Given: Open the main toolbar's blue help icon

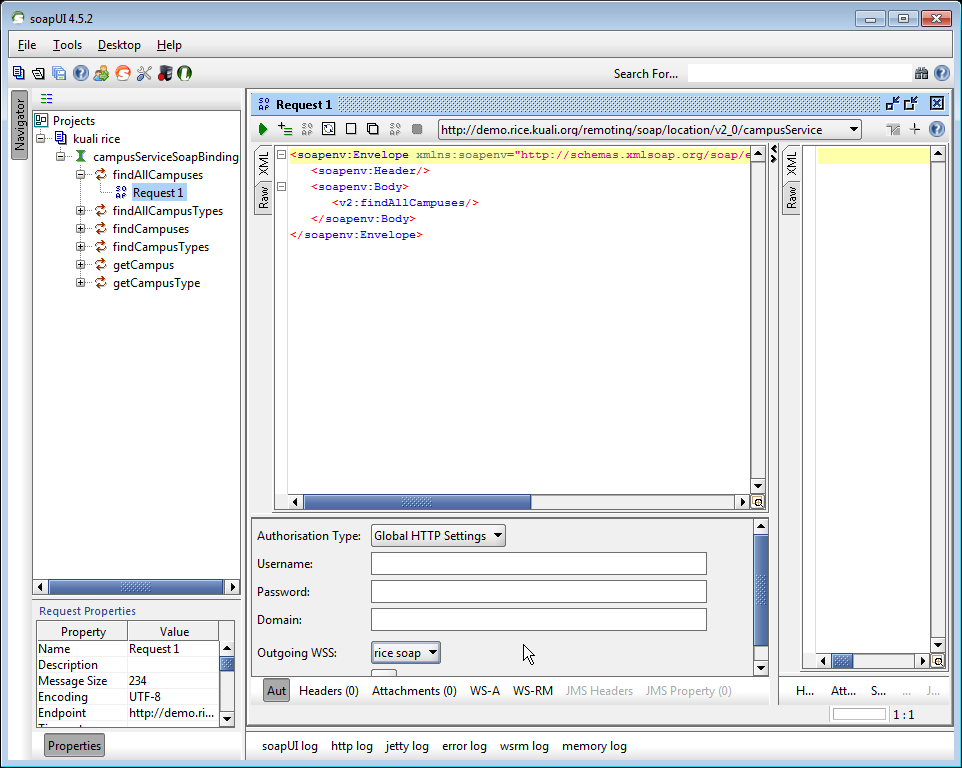Looking at the screenshot, I should [80, 73].
